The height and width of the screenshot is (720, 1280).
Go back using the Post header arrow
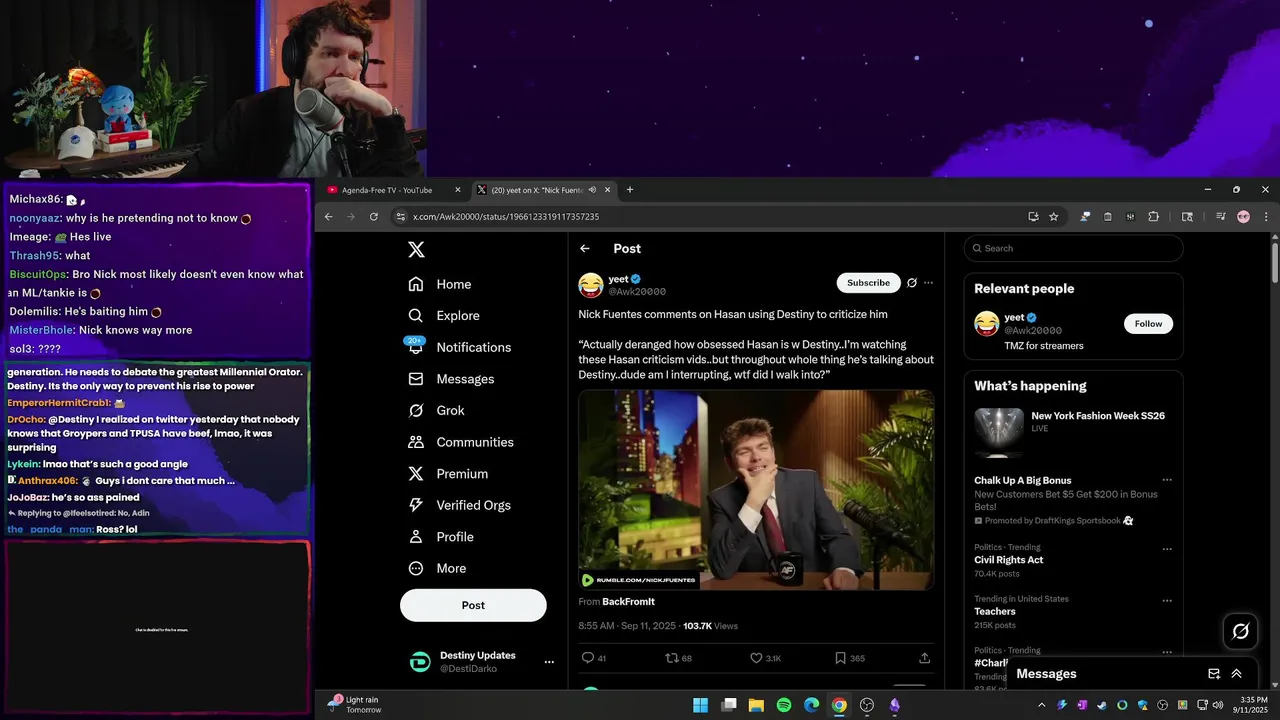tap(585, 249)
